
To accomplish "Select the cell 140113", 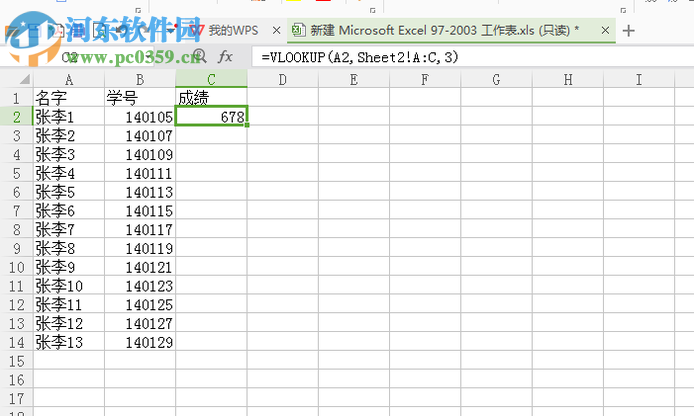I will tap(140, 192).
